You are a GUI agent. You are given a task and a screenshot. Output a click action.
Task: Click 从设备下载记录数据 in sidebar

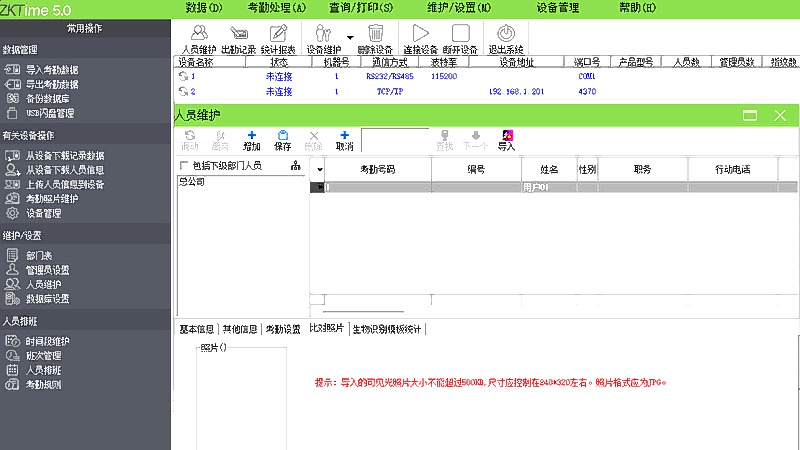pyautogui.click(x=55, y=156)
